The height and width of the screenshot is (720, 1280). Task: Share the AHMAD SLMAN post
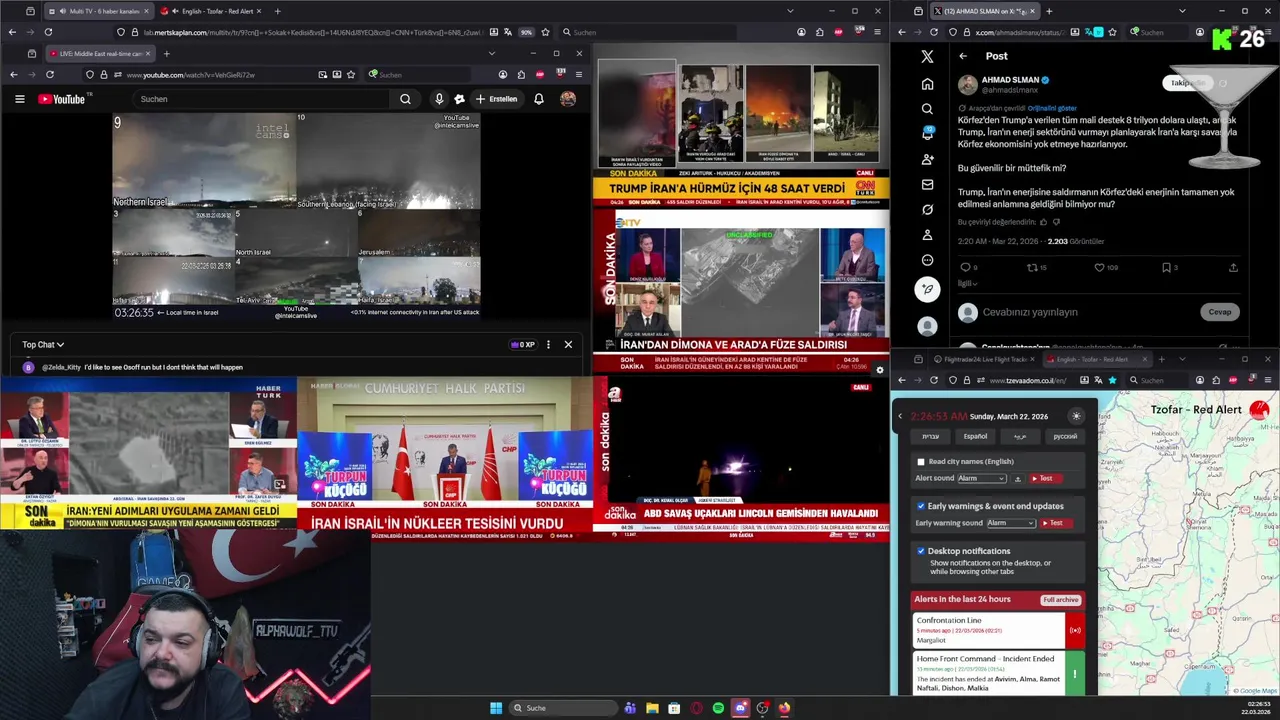click(1233, 267)
